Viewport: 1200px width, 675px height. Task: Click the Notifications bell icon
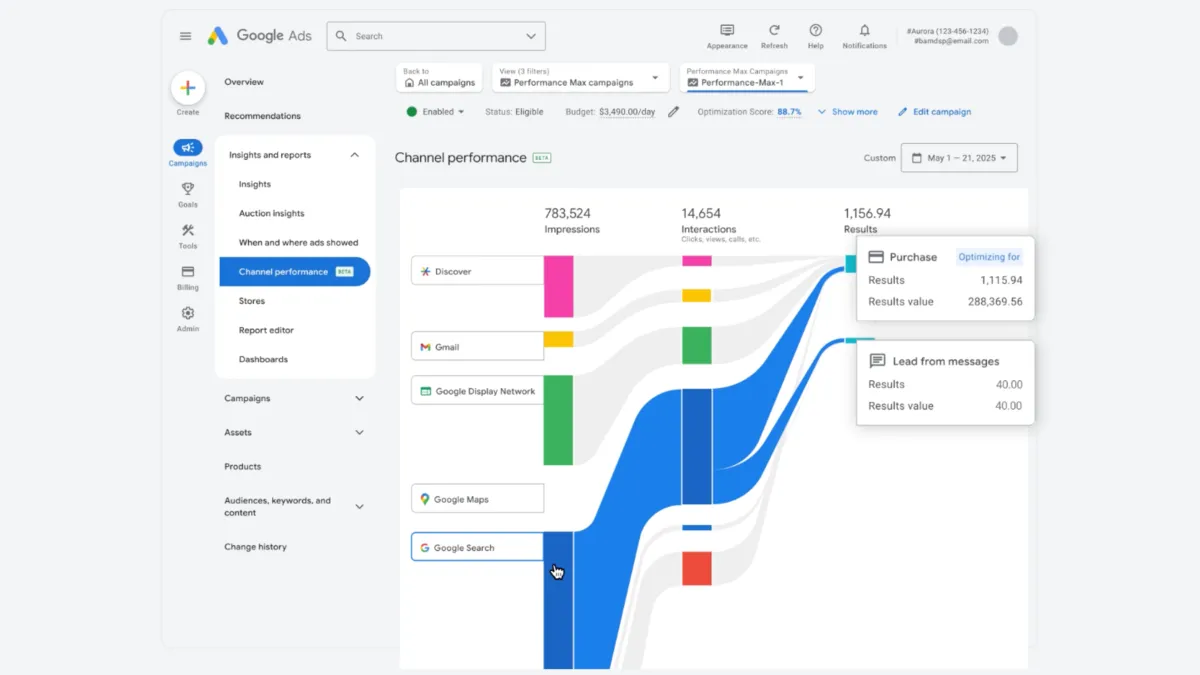pyautogui.click(x=864, y=31)
